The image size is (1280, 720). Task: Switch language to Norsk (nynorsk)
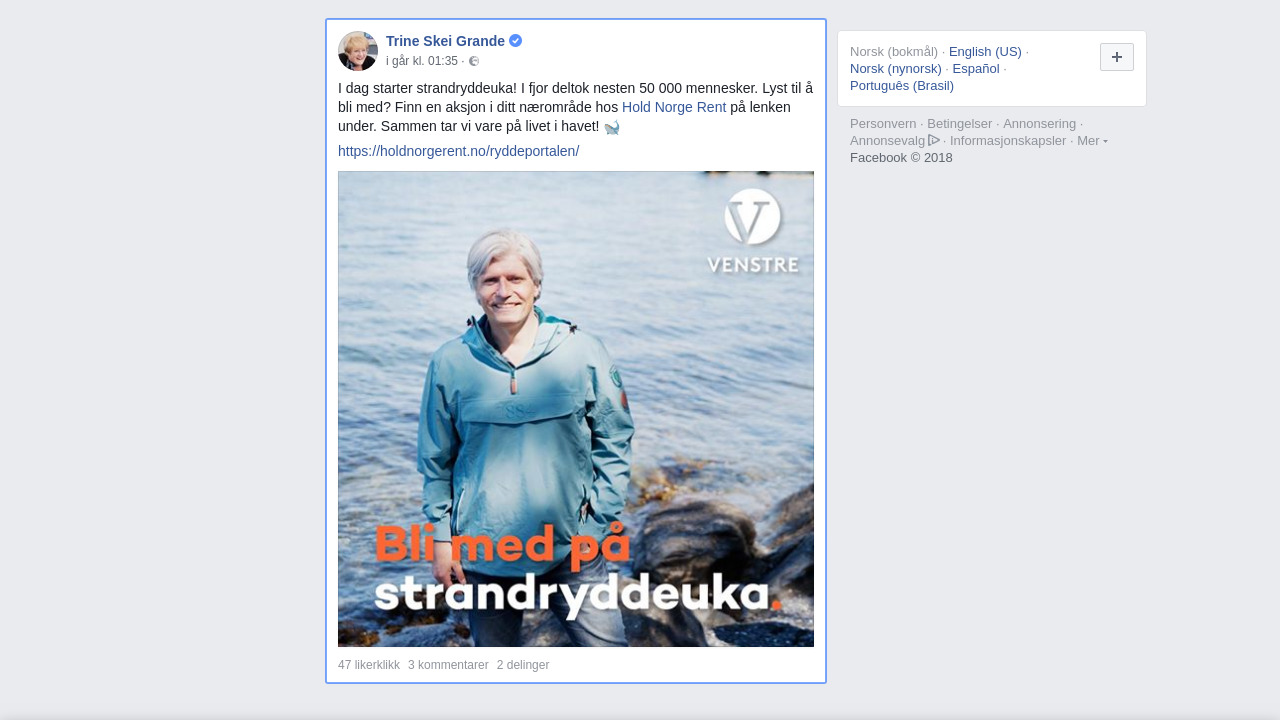tap(896, 68)
